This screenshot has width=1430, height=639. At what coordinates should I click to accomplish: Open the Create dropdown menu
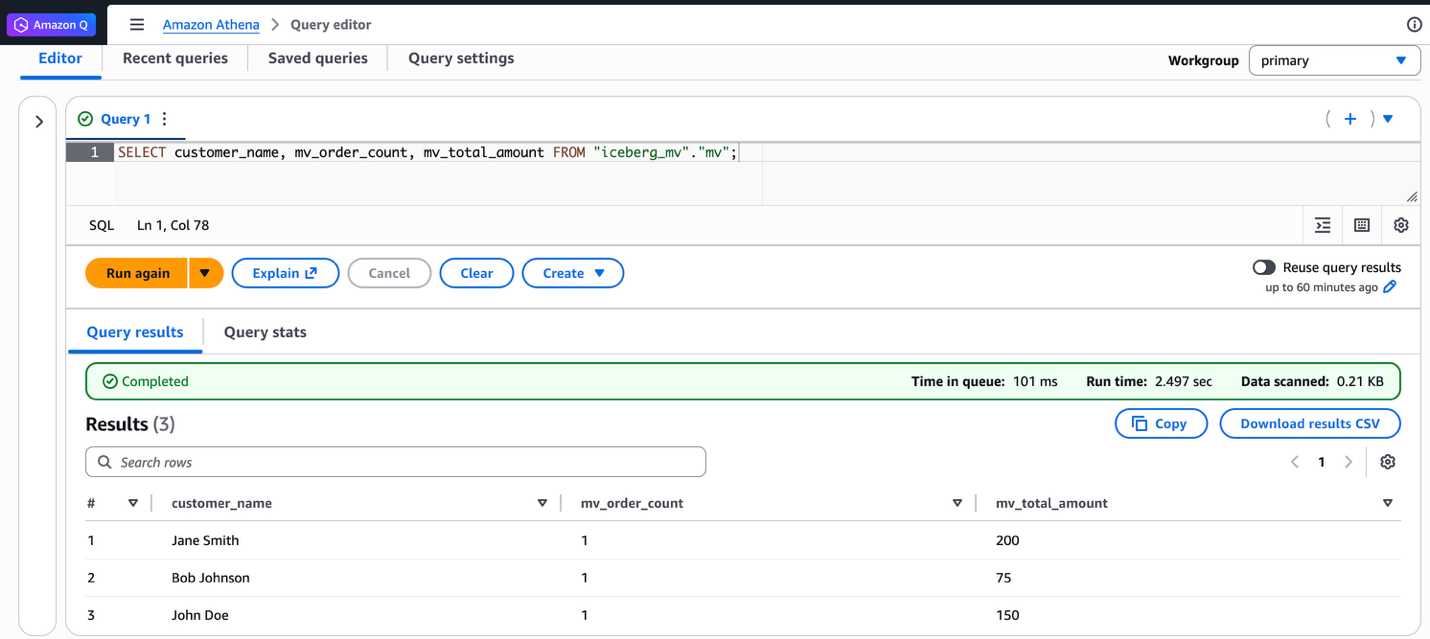click(573, 273)
